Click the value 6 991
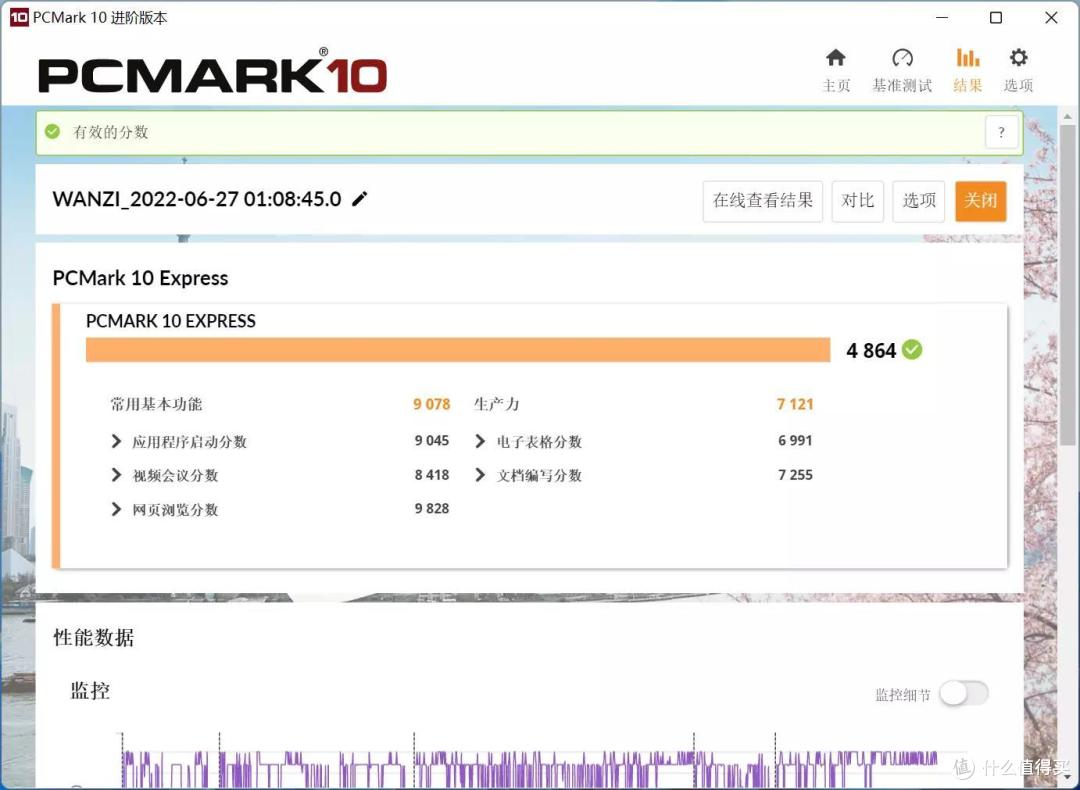 (795, 441)
